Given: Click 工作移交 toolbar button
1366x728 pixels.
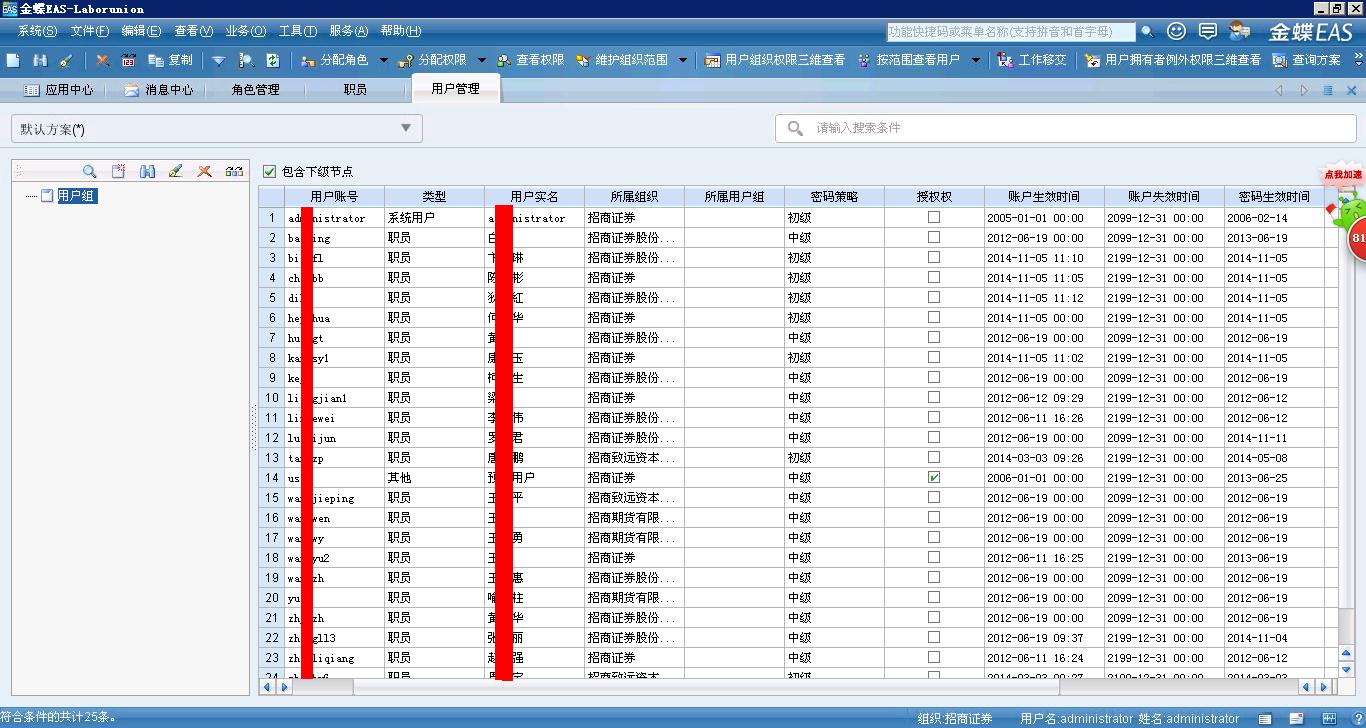Looking at the screenshot, I should pos(1032,60).
